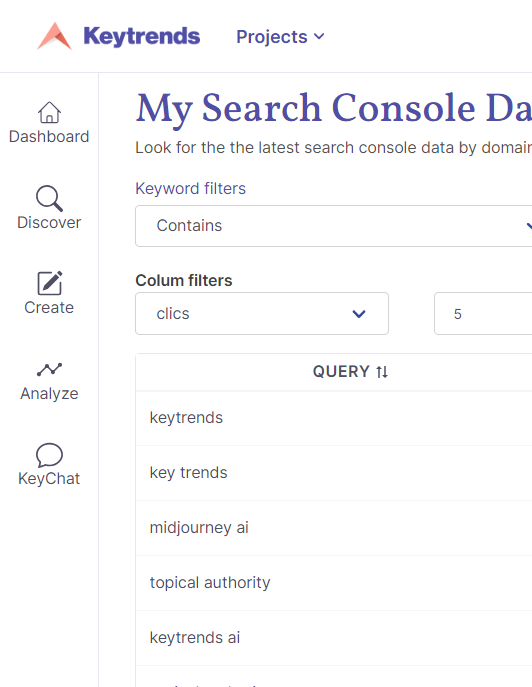Go to Create label in sidebar
Screen dimensions: 532x687
coord(49,308)
